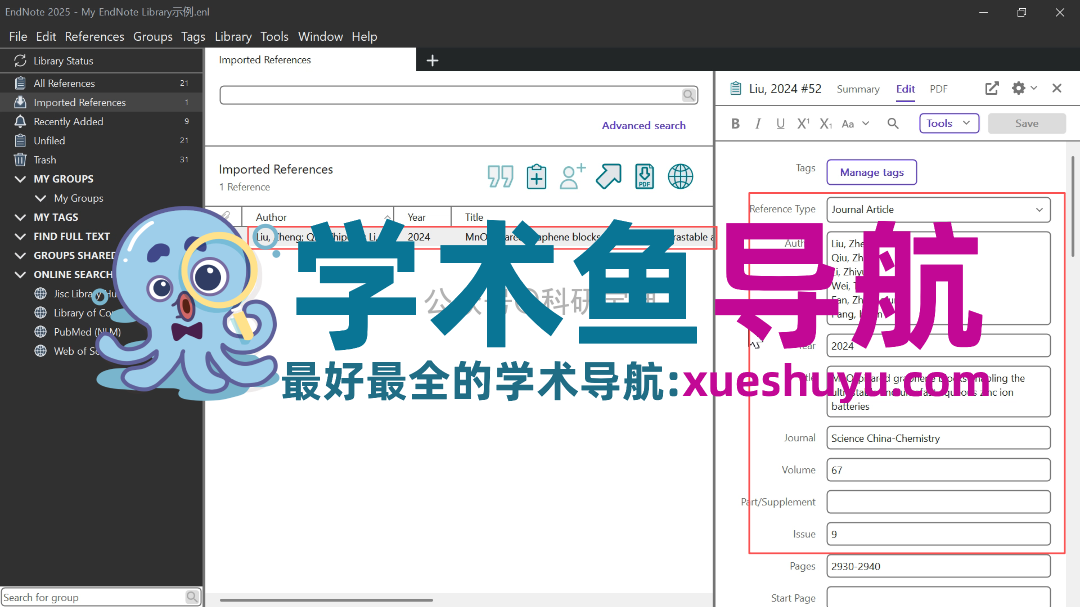This screenshot has width=1080, height=607.
Task: Click the insert citation quote icon
Action: tap(500, 176)
